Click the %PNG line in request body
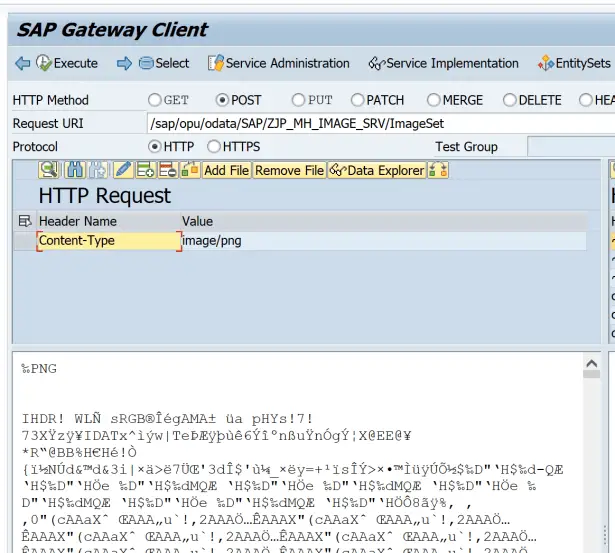Viewport: 615px width, 553px height. [39, 369]
